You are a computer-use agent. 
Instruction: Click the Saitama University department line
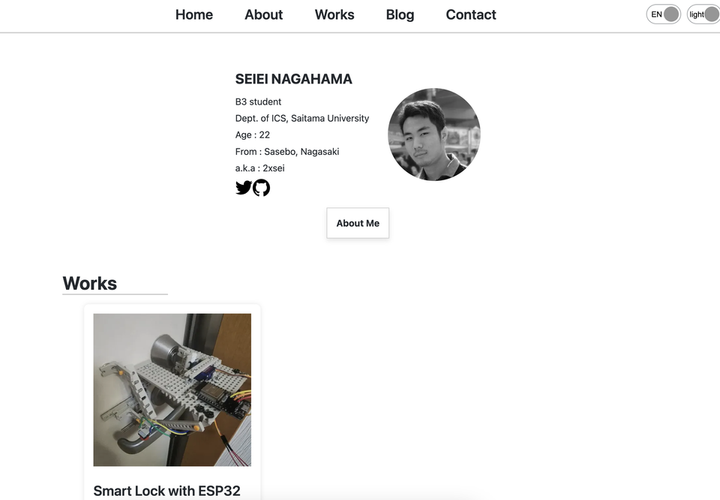[x=302, y=118]
